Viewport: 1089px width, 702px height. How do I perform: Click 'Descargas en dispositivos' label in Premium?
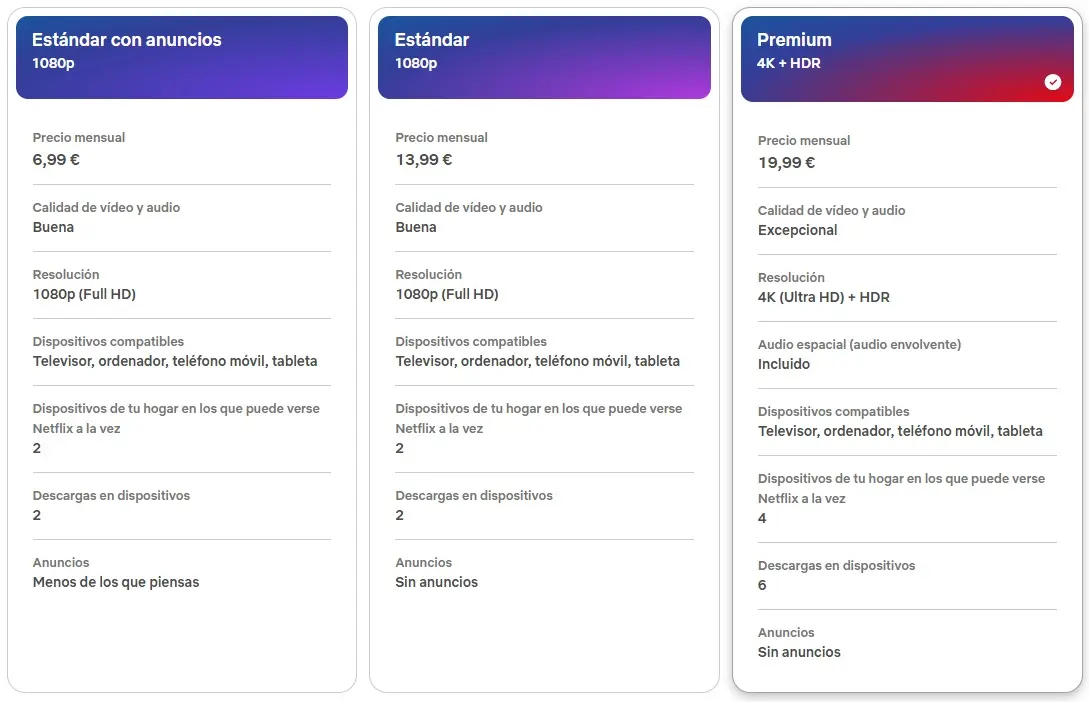[x=836, y=565]
